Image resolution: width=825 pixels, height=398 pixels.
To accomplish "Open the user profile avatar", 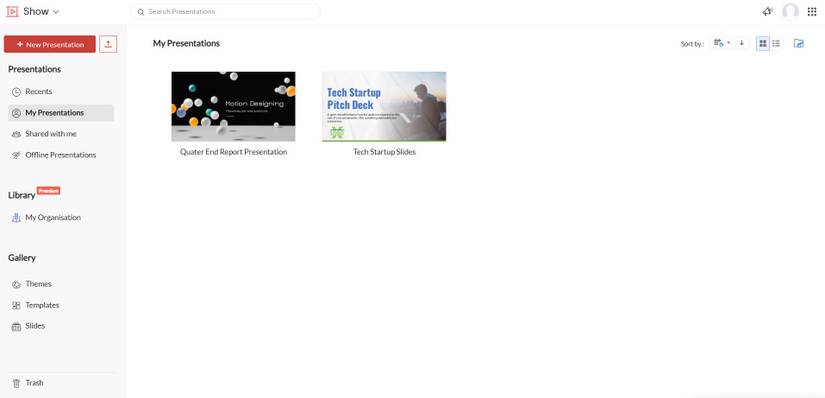I will coord(790,12).
